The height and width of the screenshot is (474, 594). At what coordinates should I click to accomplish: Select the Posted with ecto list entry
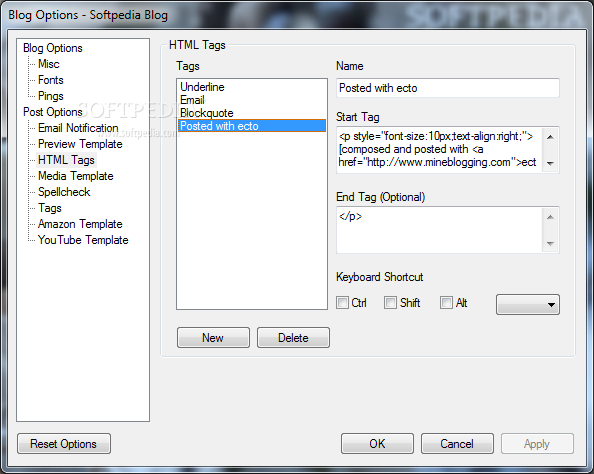[x=252, y=126]
